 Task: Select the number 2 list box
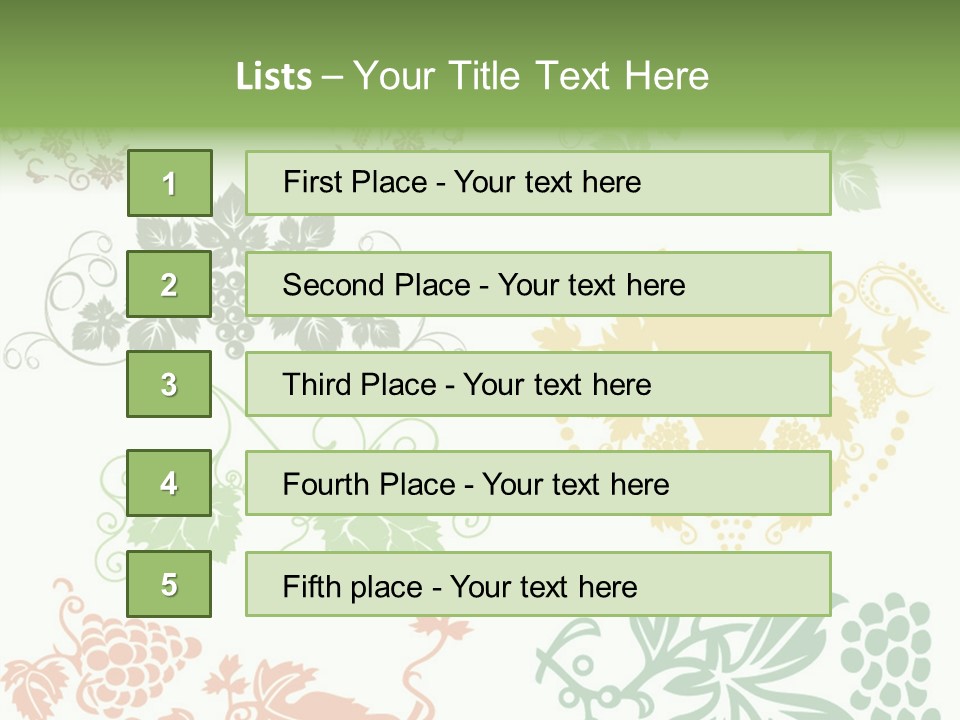click(169, 284)
